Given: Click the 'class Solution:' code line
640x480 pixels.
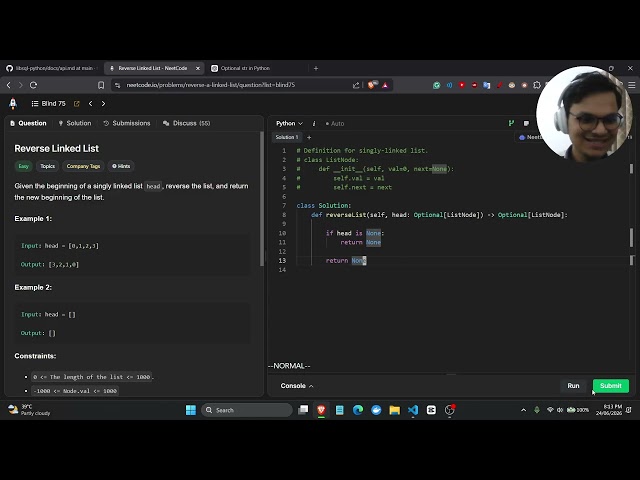Looking at the screenshot, I should pos(324,205).
